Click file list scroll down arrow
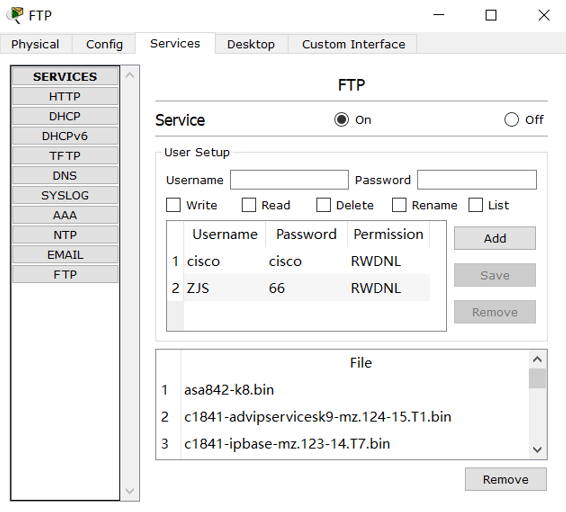Image resolution: width=566 pixels, height=512 pixels. [x=537, y=450]
